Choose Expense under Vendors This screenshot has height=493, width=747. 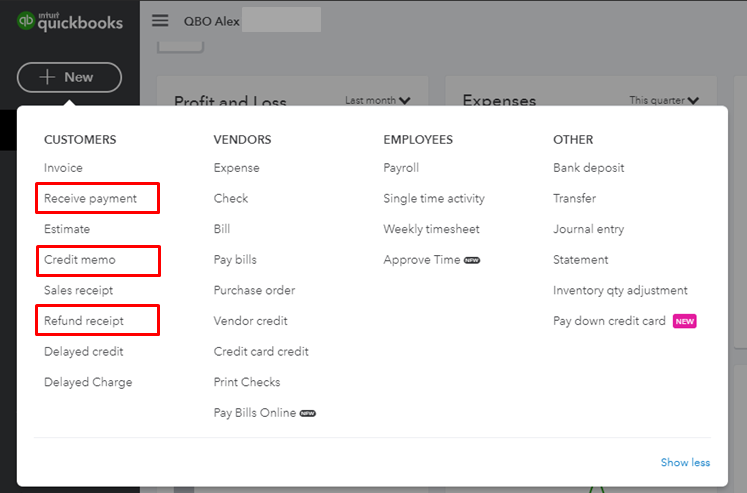237,168
